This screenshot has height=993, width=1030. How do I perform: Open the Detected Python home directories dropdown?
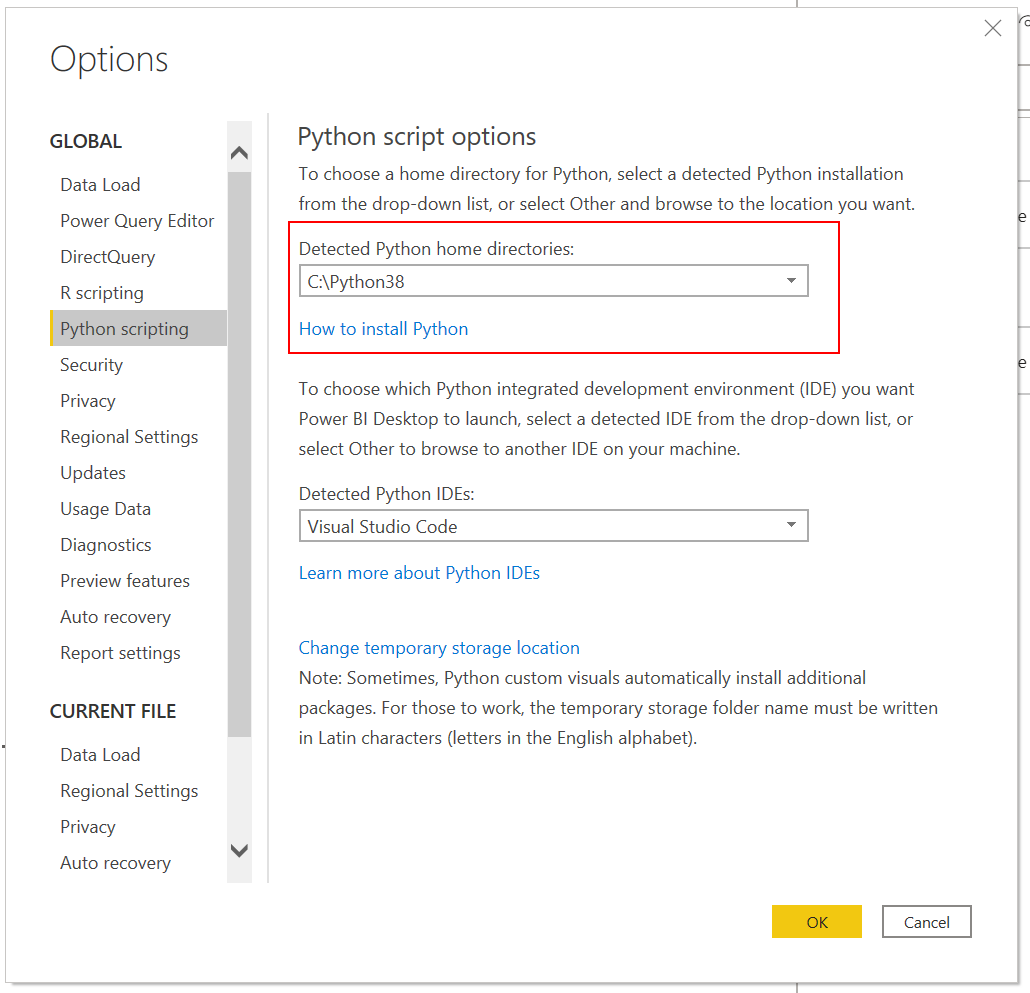pyautogui.click(x=553, y=281)
